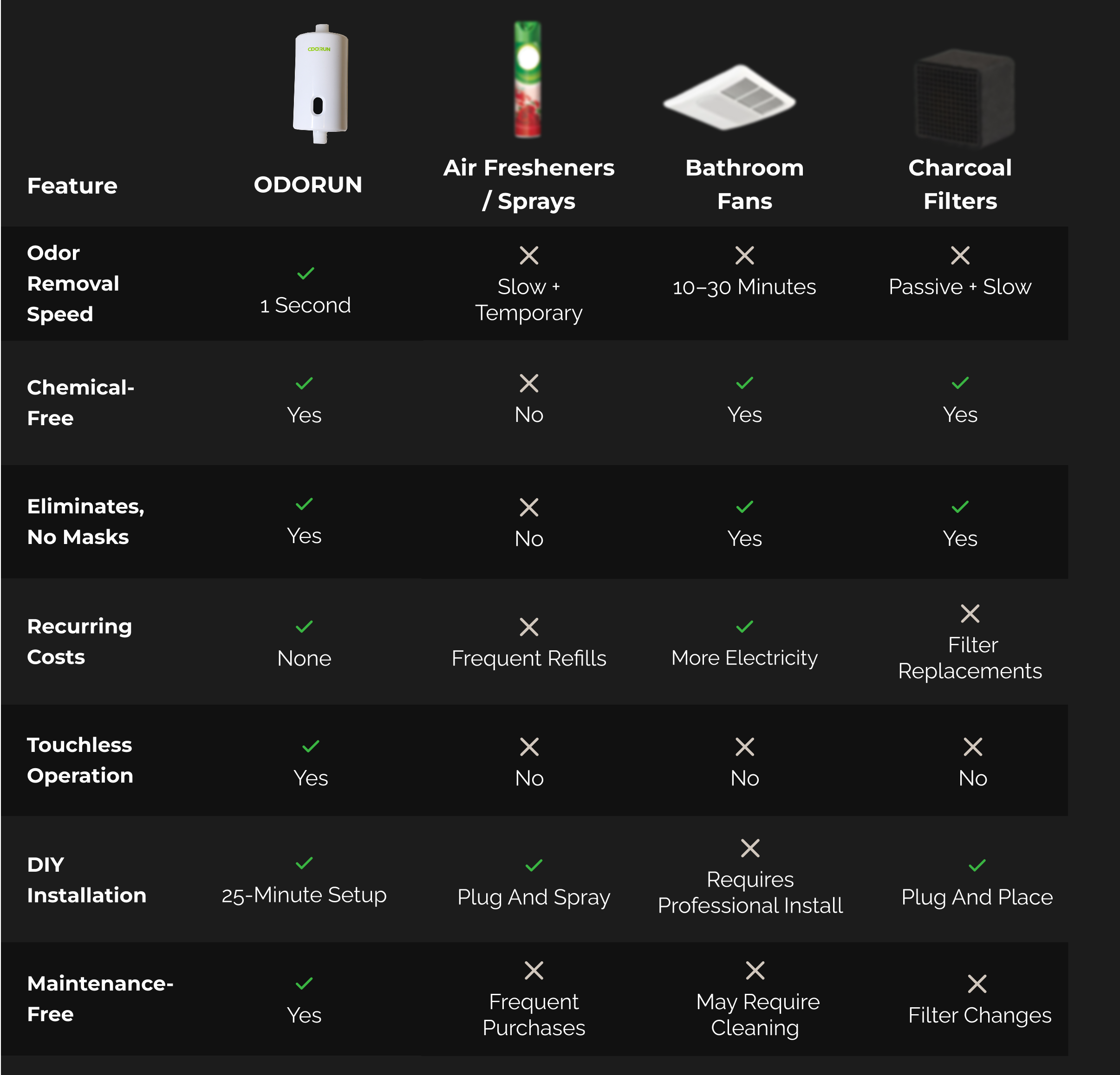1120x1075 pixels.
Task: Click X icon above '10–30 Minutes'
Action: 744,255
